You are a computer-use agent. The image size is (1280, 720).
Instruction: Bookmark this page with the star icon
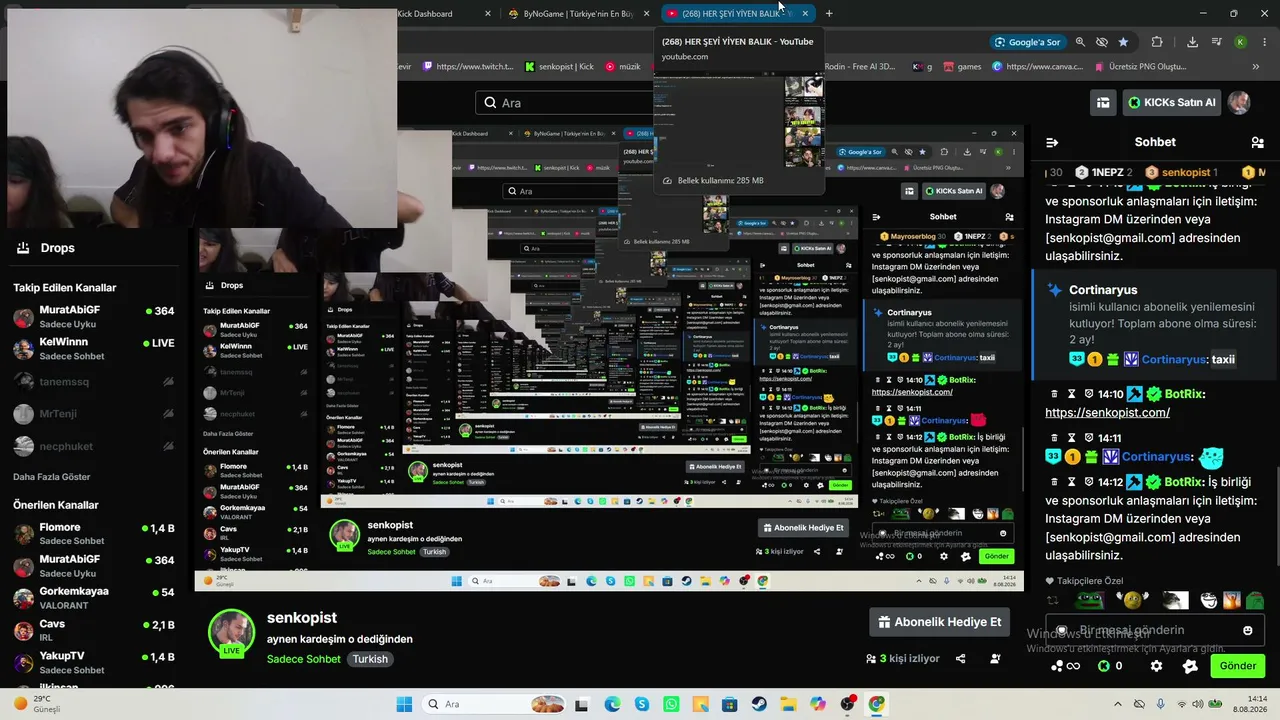pyautogui.click(x=1123, y=42)
